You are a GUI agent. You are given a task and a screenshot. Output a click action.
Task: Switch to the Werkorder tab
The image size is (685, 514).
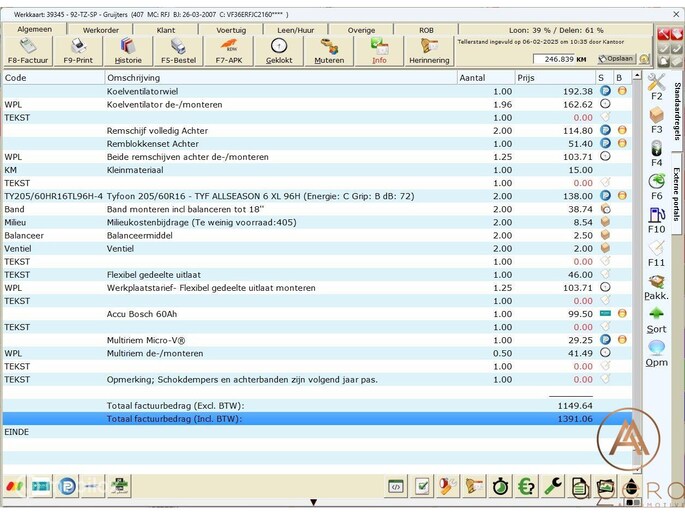click(100, 30)
